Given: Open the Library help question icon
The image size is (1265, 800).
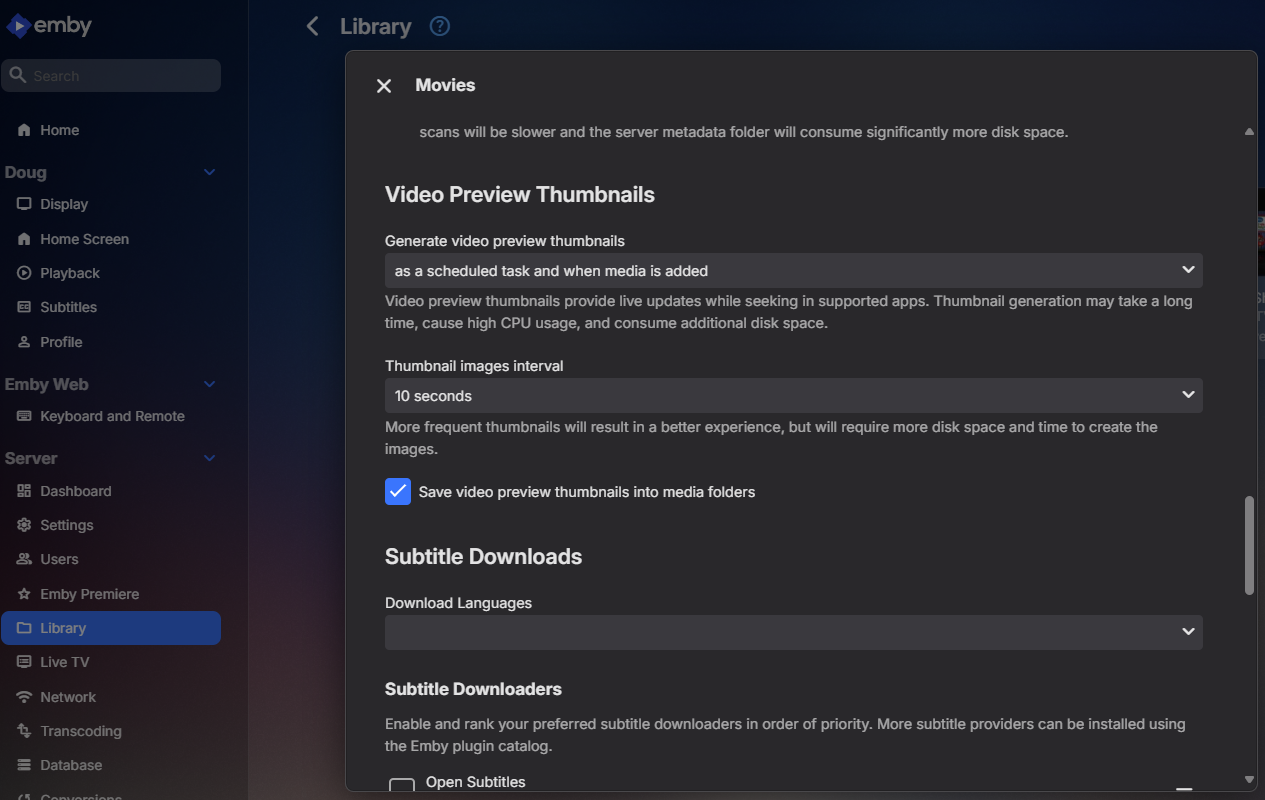Looking at the screenshot, I should tap(439, 27).
